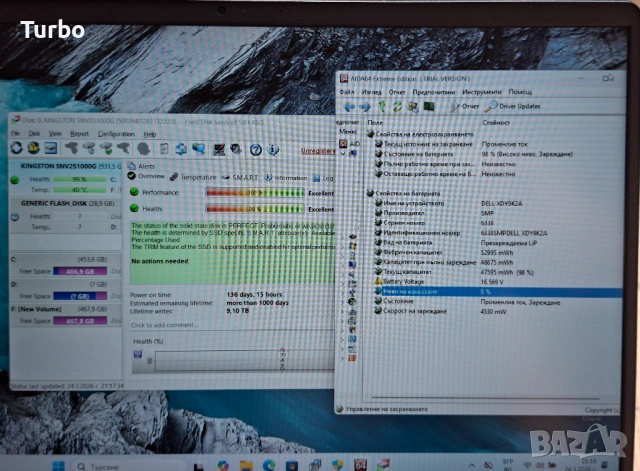This screenshot has width=640, height=471.
Task: Collapse the computer node in AIDA64 tree
Action: click(x=343, y=153)
